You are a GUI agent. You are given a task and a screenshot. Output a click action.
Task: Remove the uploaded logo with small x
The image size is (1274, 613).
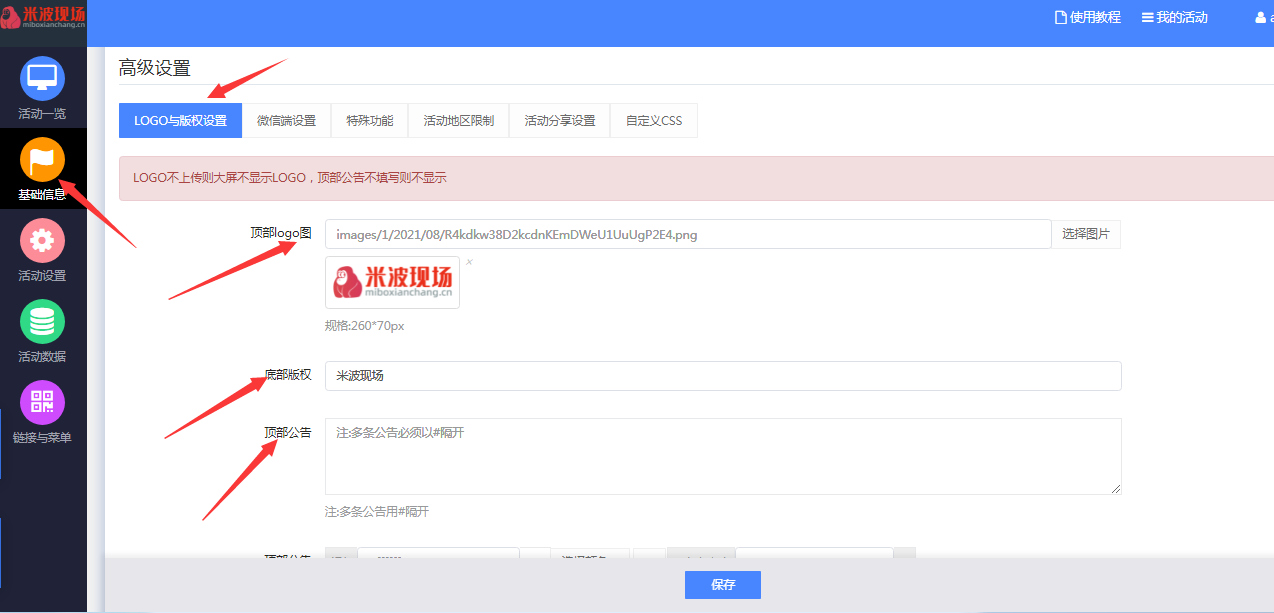tap(469, 263)
